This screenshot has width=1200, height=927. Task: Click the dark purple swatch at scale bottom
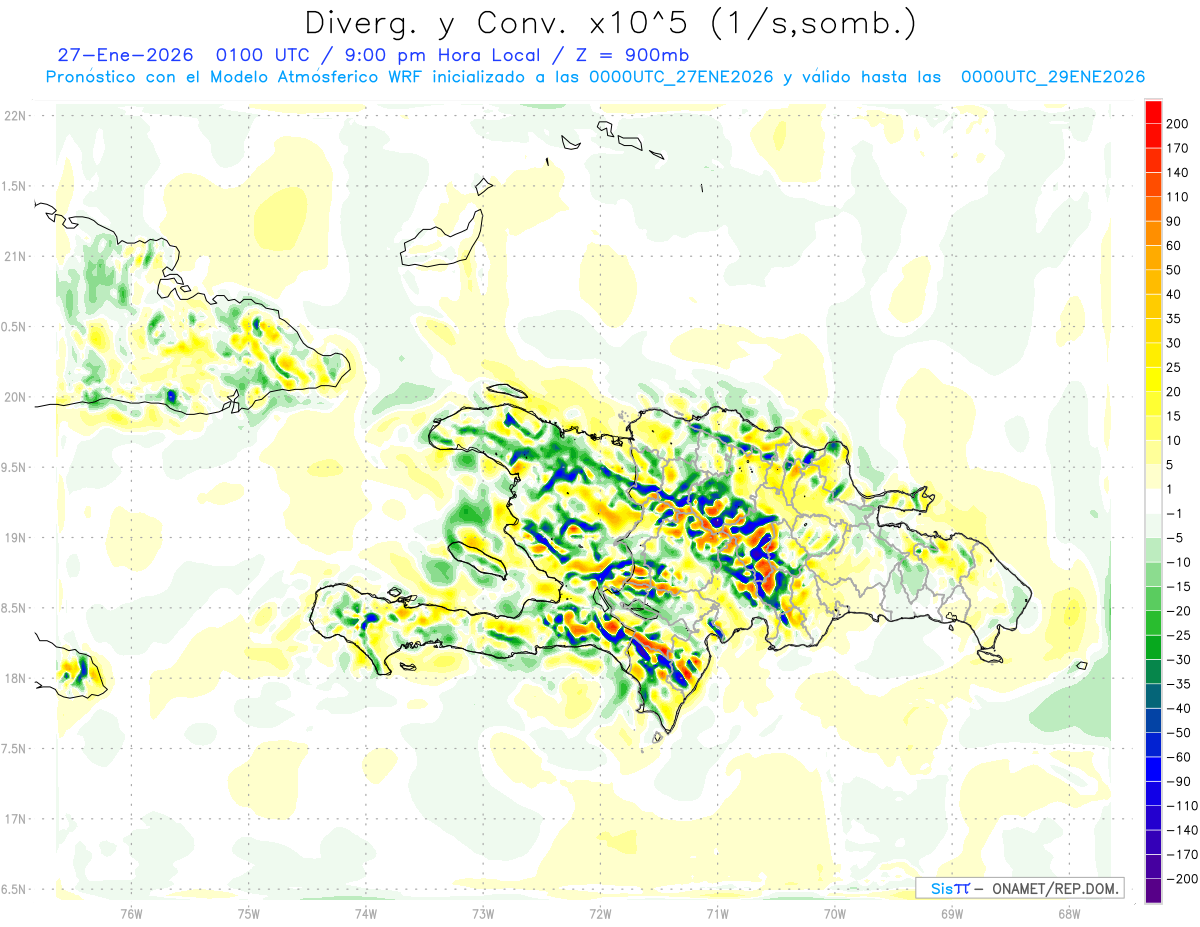pyautogui.click(x=1153, y=891)
